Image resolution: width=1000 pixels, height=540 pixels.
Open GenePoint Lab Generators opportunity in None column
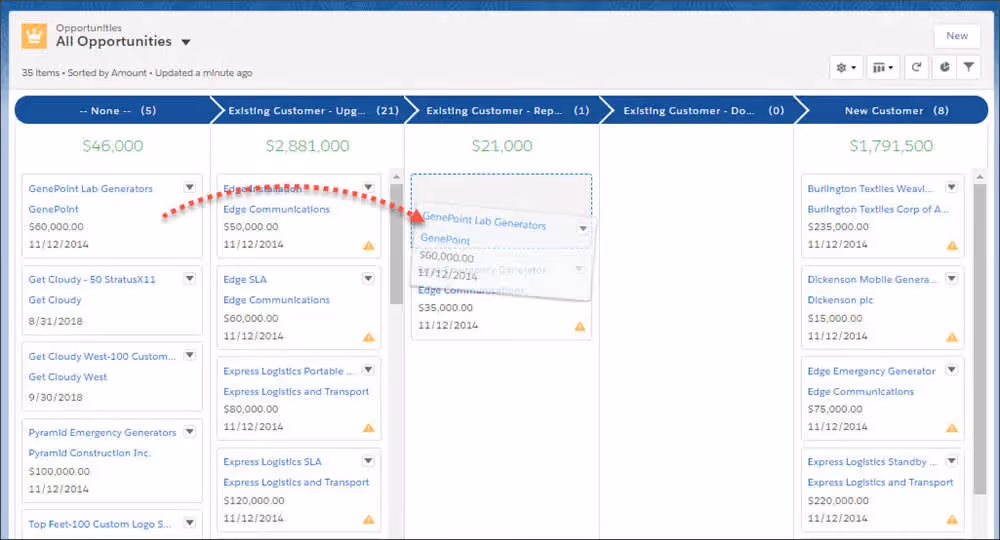point(91,189)
